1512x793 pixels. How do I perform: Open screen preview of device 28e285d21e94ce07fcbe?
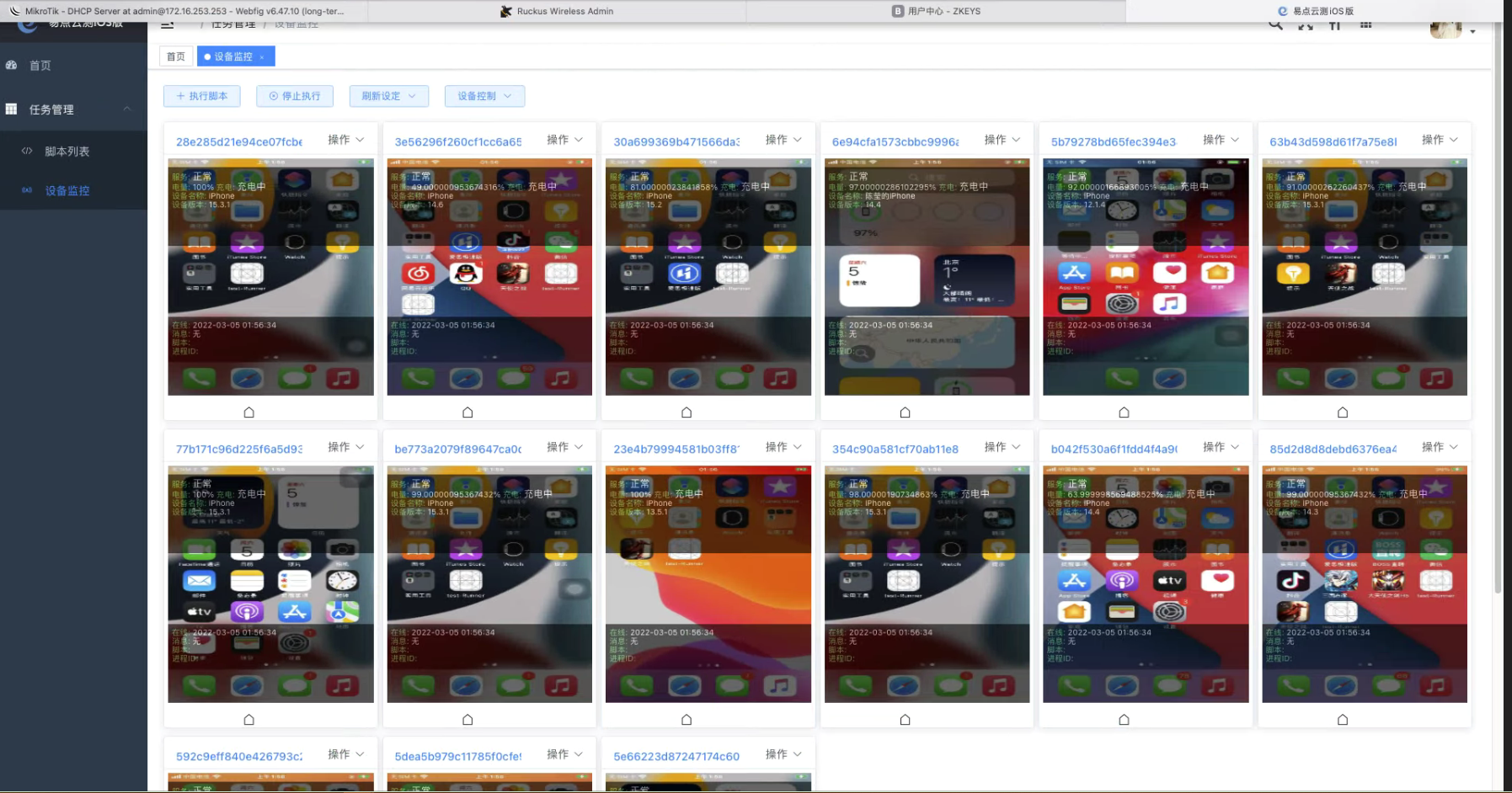pyautogui.click(x=270, y=277)
